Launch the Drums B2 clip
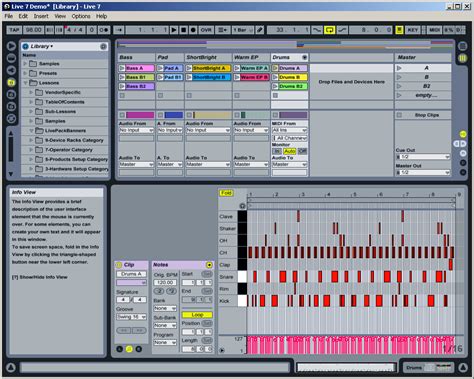Viewport: 474px width, 379px height. pyautogui.click(x=290, y=86)
